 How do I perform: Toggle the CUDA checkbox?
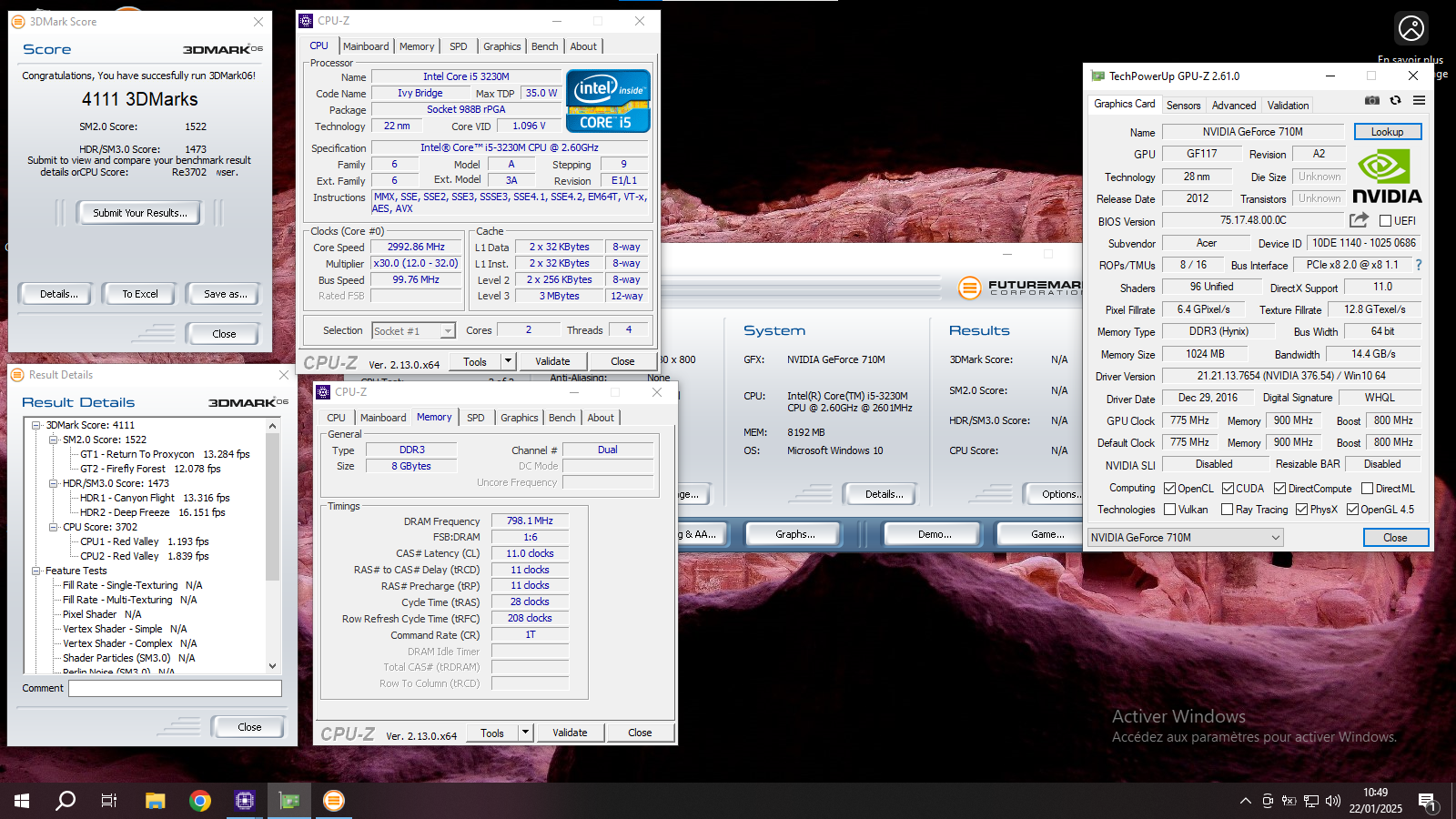pos(1228,489)
